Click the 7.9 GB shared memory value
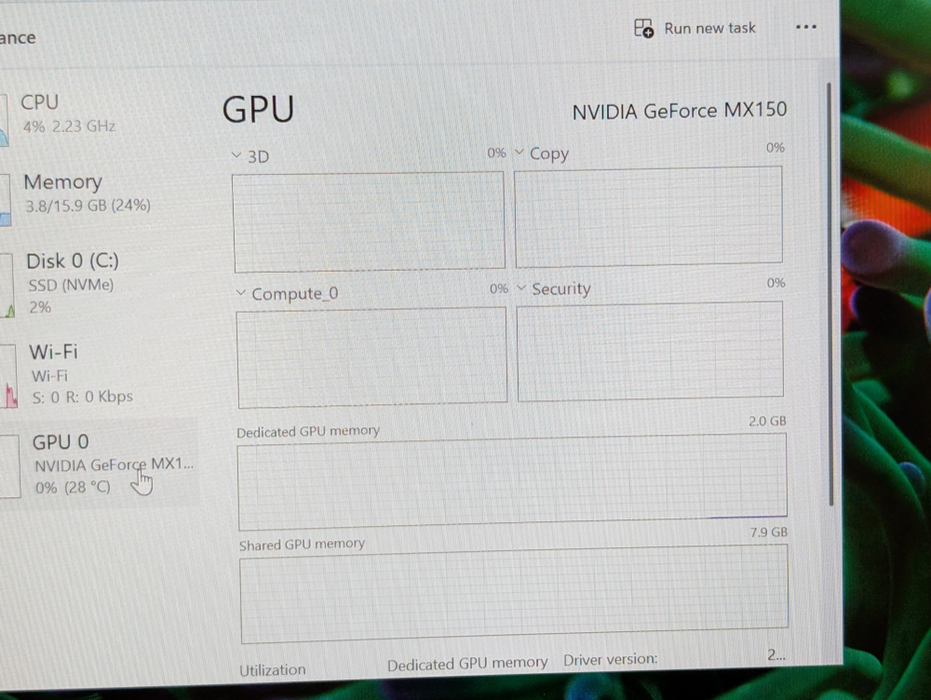Image resolution: width=931 pixels, height=700 pixels. pos(768,532)
